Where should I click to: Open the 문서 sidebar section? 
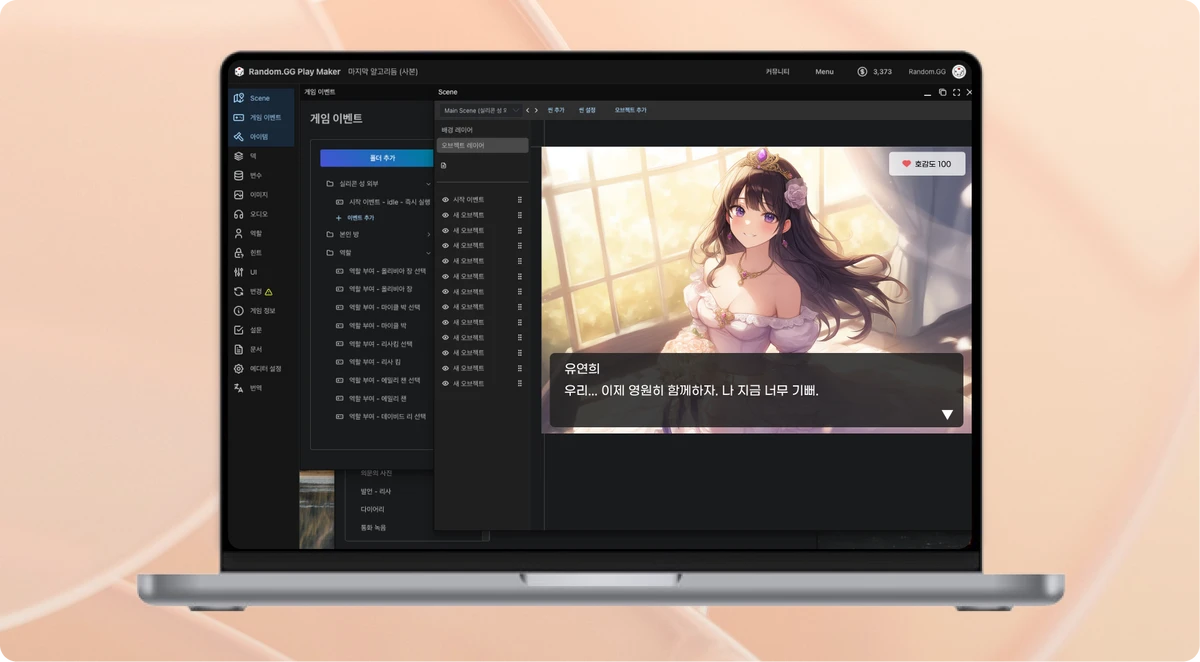click(248, 349)
